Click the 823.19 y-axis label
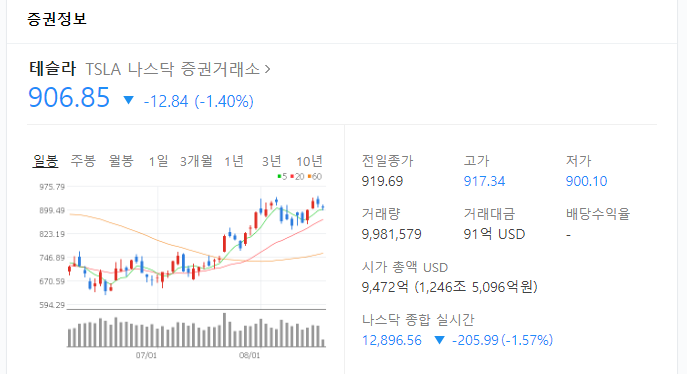Image resolution: width=687 pixels, height=374 pixels. 52,234
